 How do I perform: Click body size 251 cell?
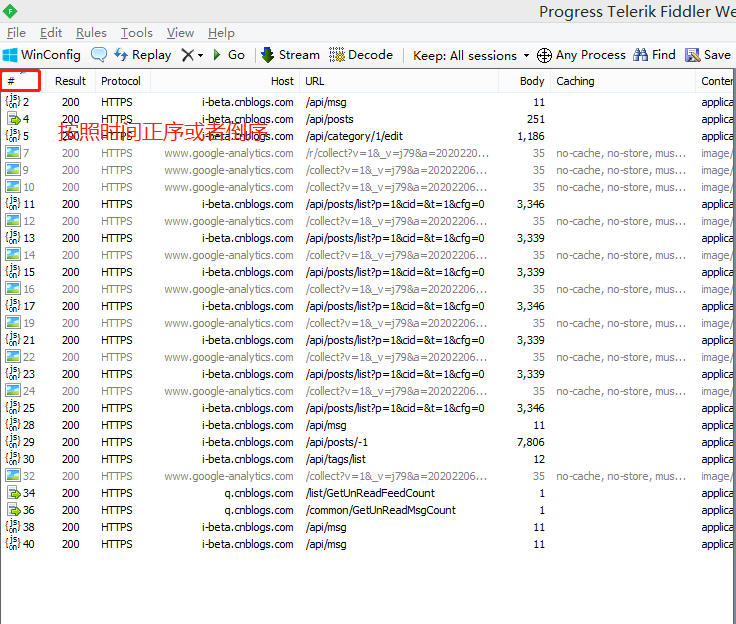(536, 119)
